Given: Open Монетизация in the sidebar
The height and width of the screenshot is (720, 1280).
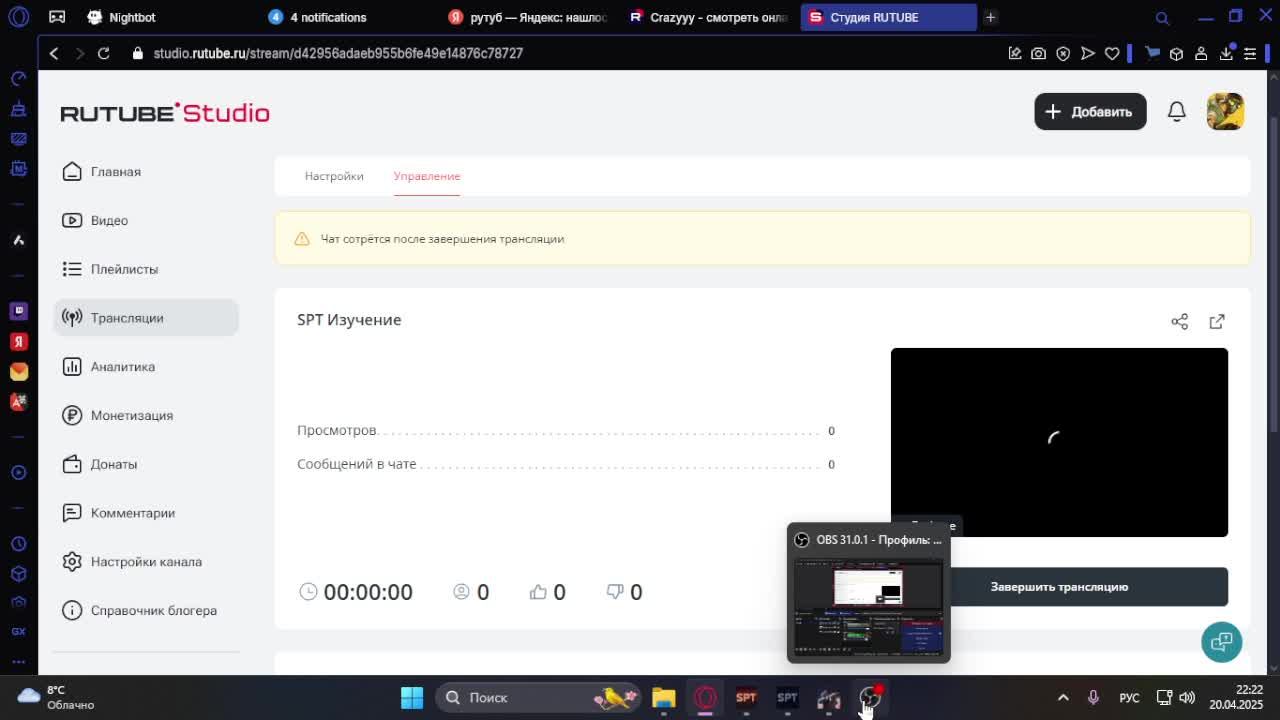Looking at the screenshot, I should (146, 416).
